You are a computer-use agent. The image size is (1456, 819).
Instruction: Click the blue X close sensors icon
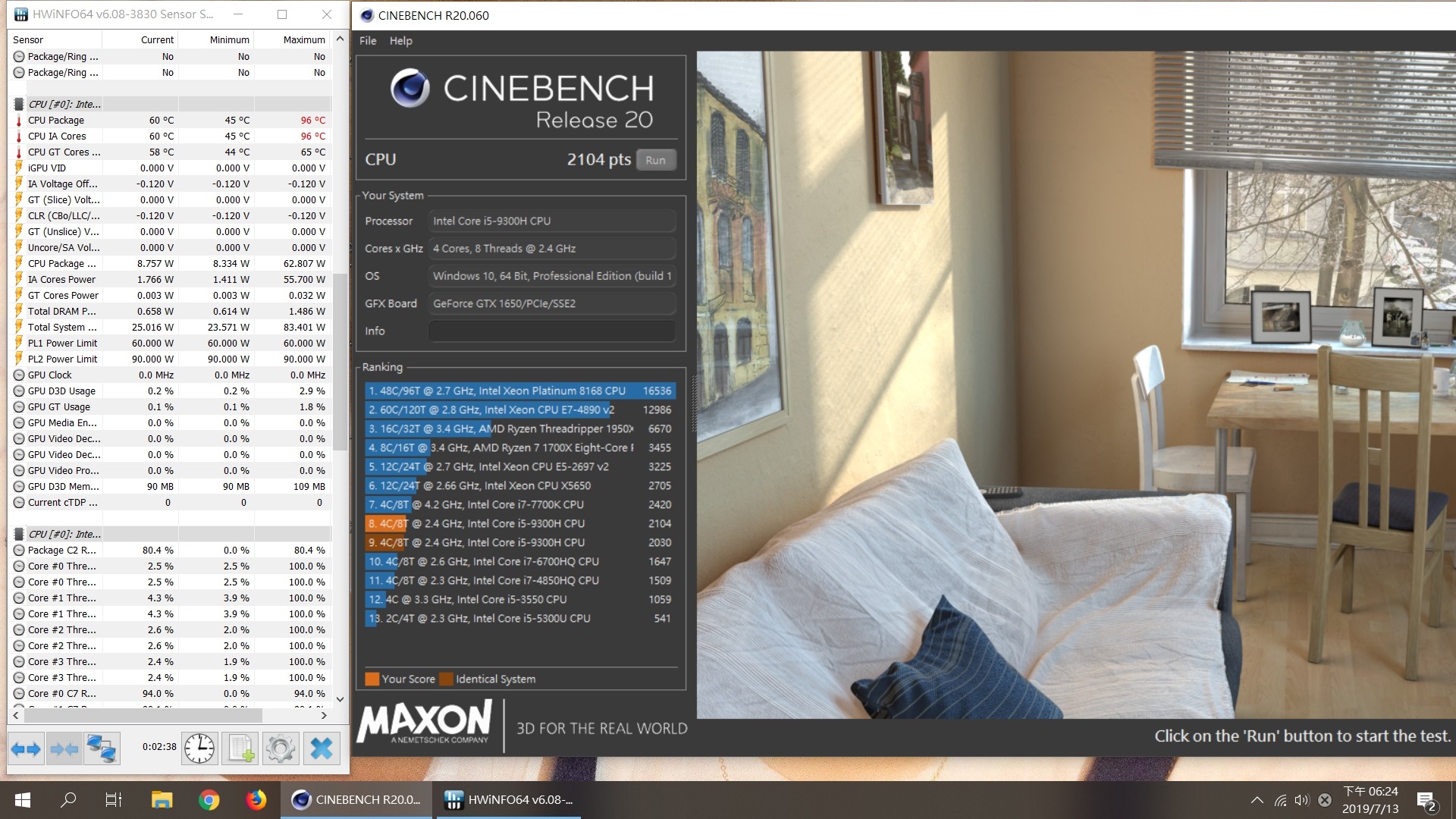(x=322, y=749)
